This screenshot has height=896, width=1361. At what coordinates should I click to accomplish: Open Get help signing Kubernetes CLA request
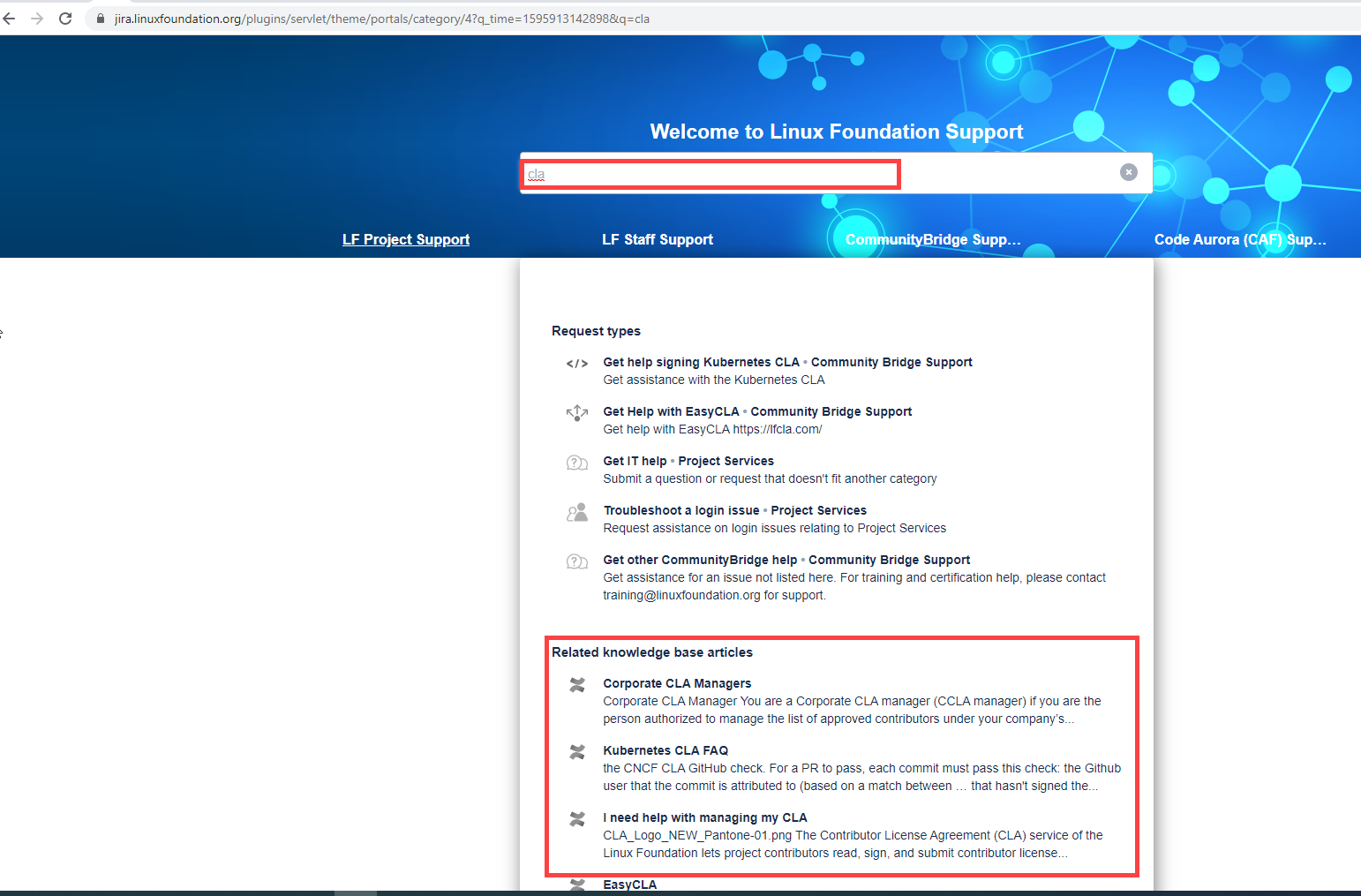(x=701, y=362)
